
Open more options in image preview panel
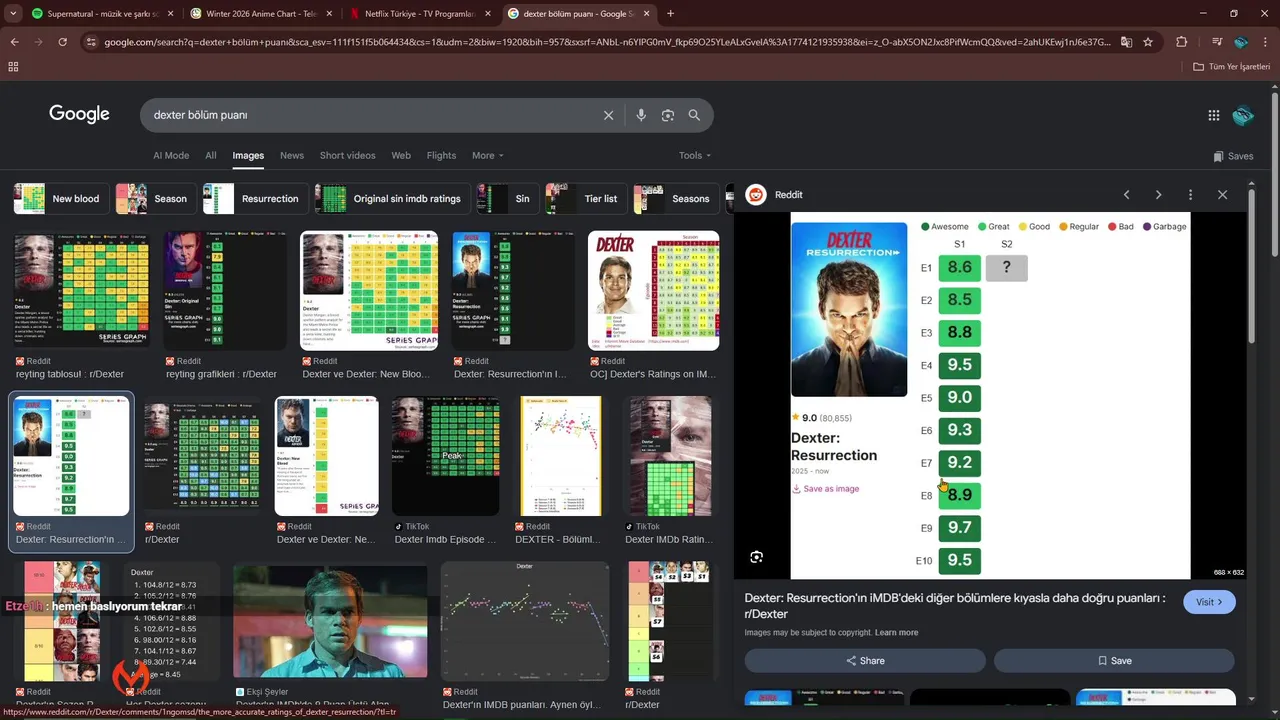click(x=1190, y=195)
